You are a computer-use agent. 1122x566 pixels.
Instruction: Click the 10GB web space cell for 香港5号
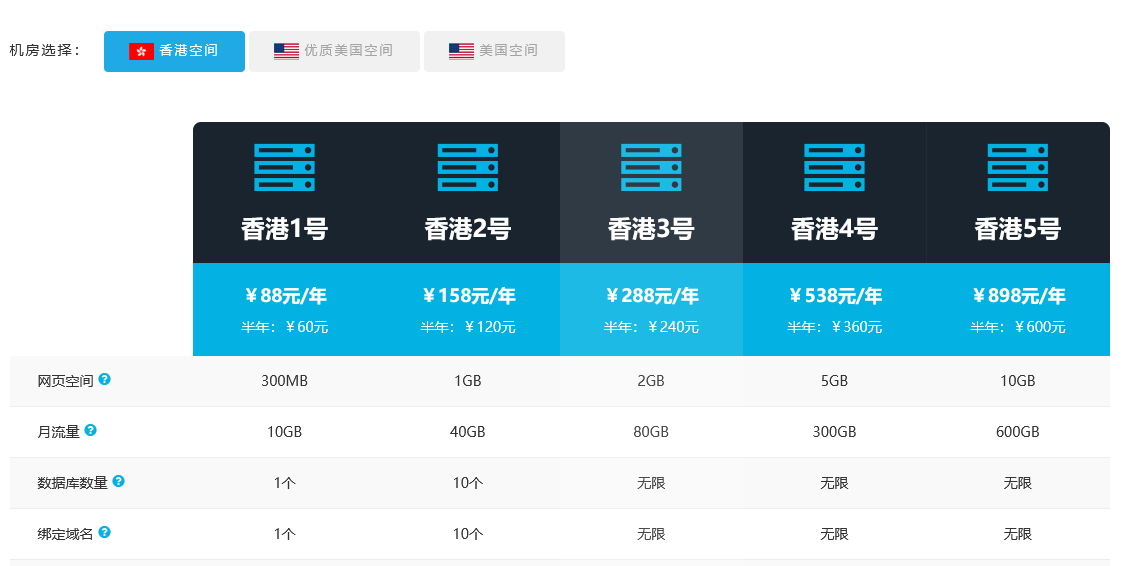[x=1018, y=381]
